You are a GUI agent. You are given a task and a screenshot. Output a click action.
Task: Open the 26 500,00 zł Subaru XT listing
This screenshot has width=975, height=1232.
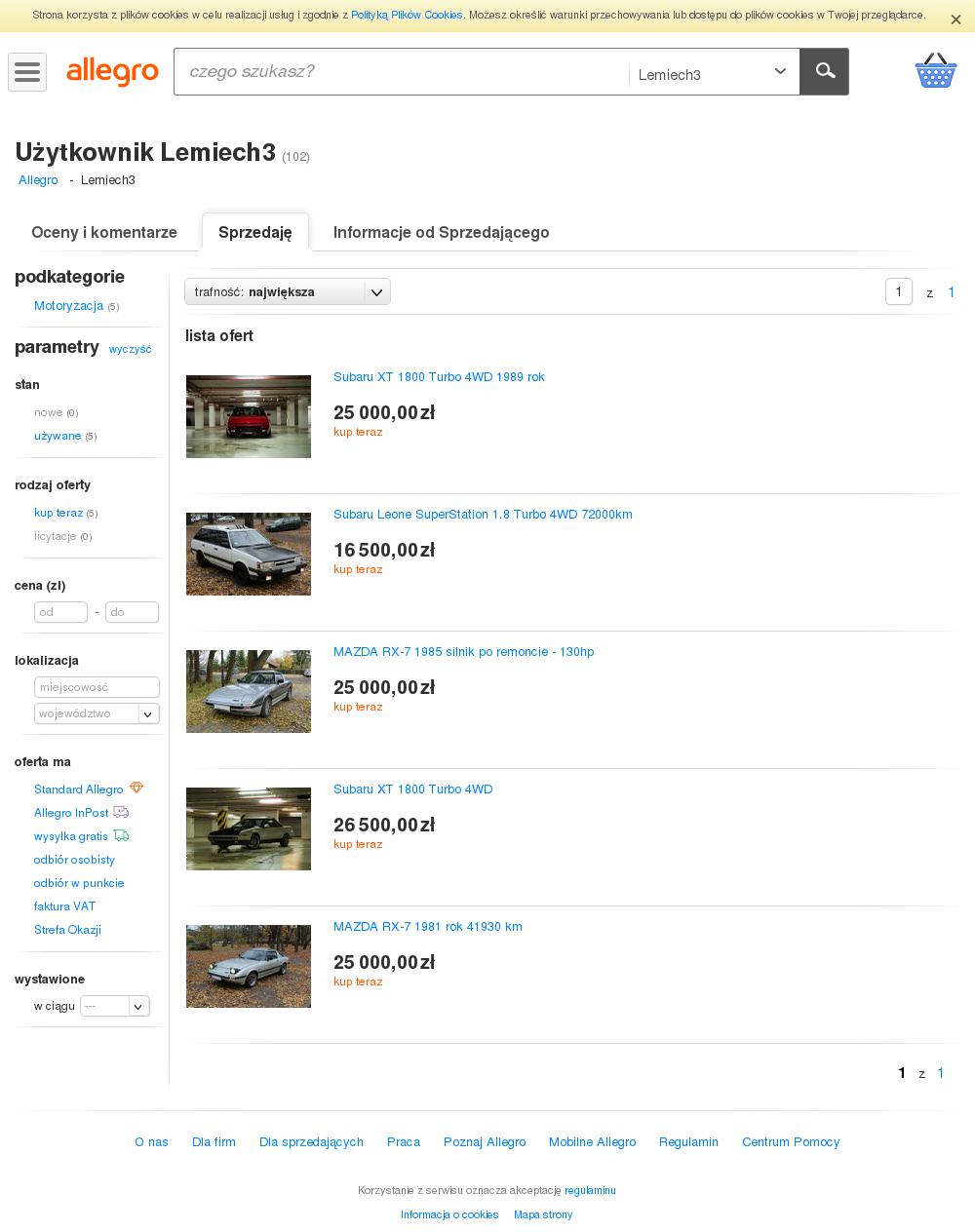tap(412, 789)
